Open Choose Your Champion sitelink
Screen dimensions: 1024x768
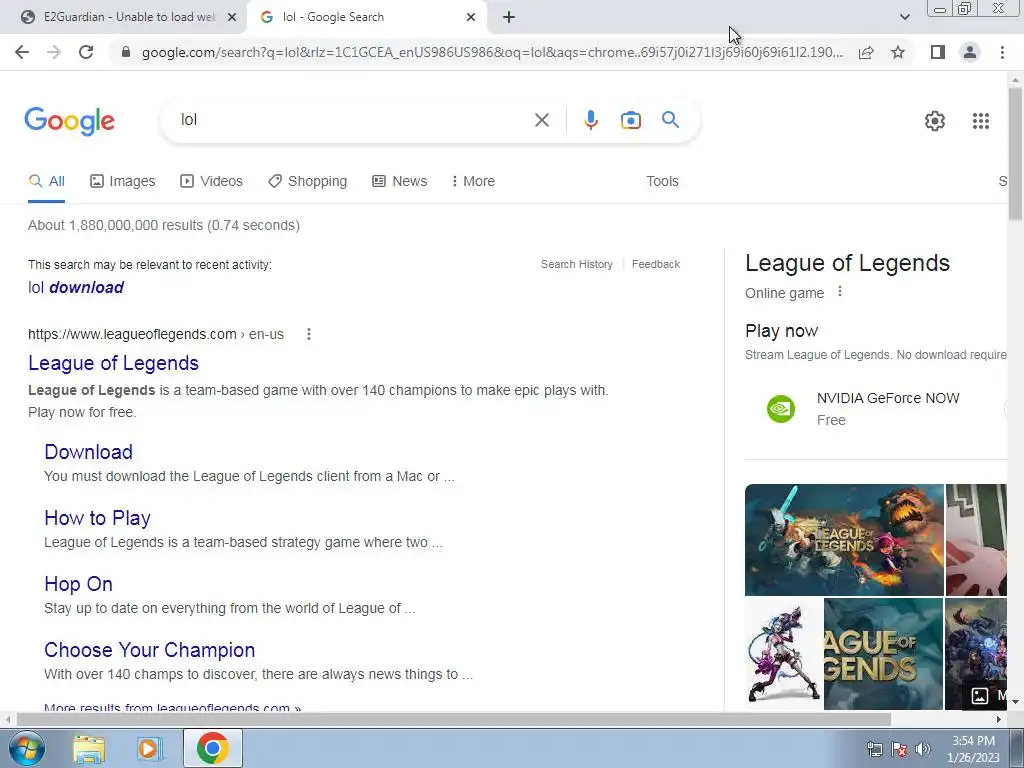(x=150, y=650)
